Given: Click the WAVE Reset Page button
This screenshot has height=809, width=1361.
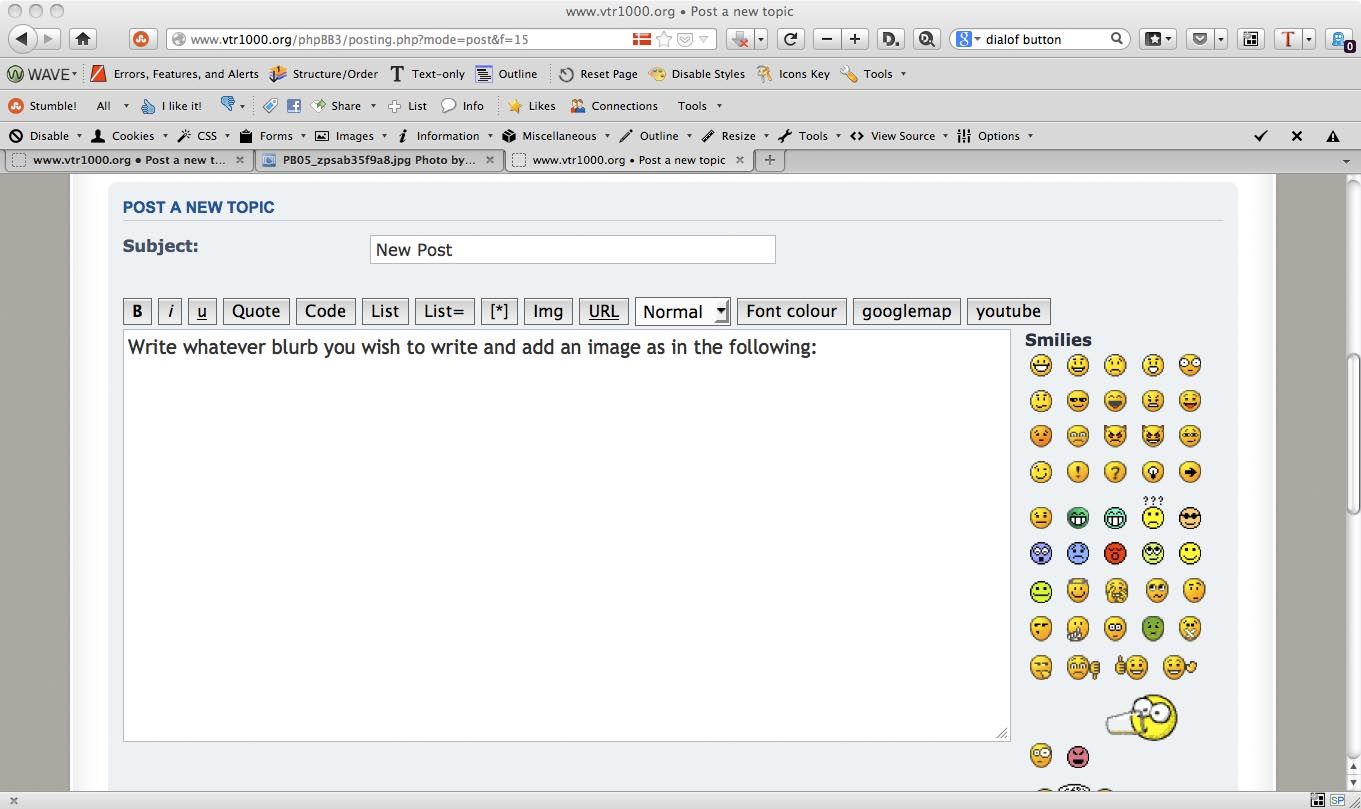Looking at the screenshot, I should 598,74.
